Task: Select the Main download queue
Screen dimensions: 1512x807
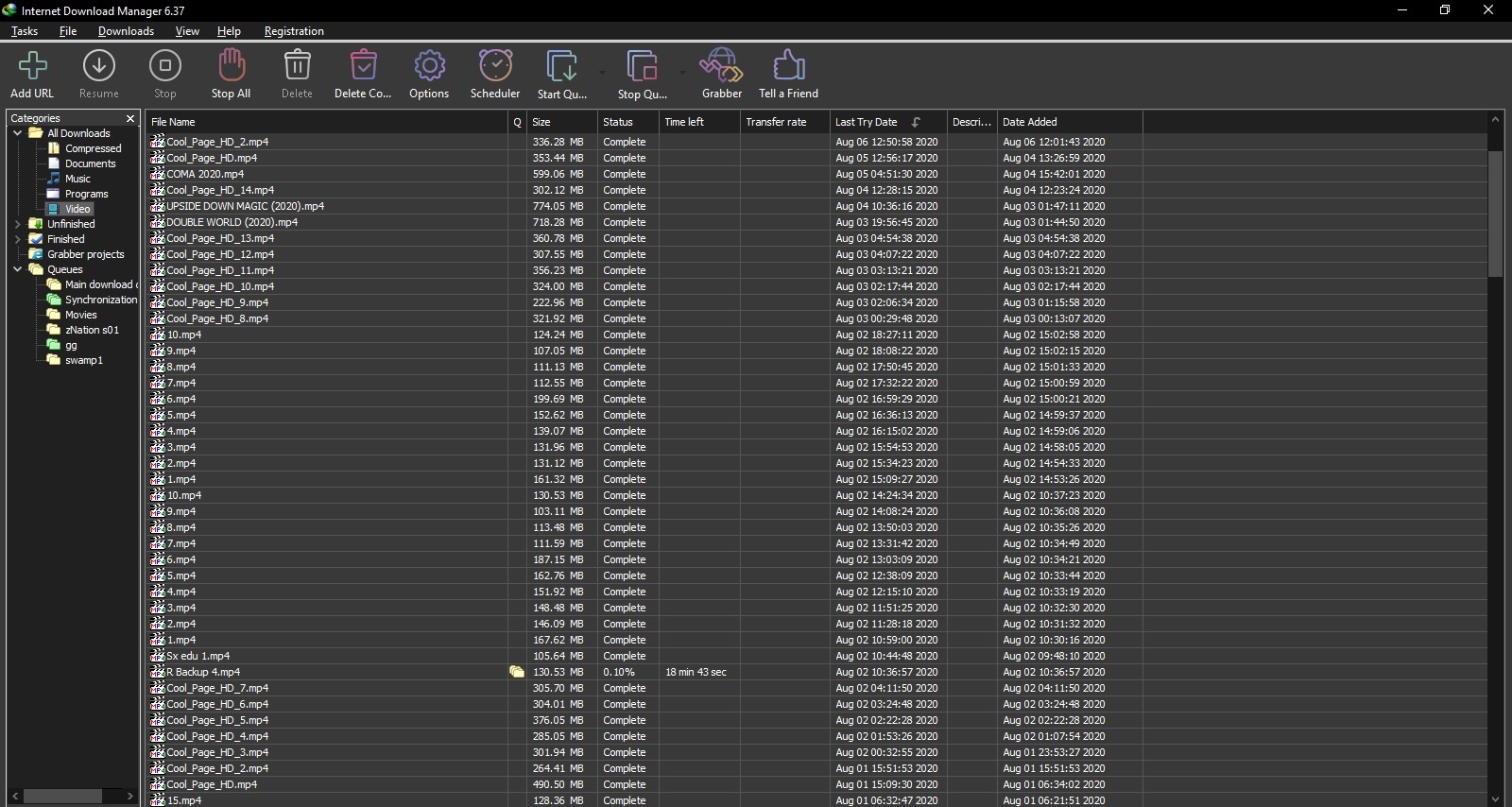Action: pos(99,284)
